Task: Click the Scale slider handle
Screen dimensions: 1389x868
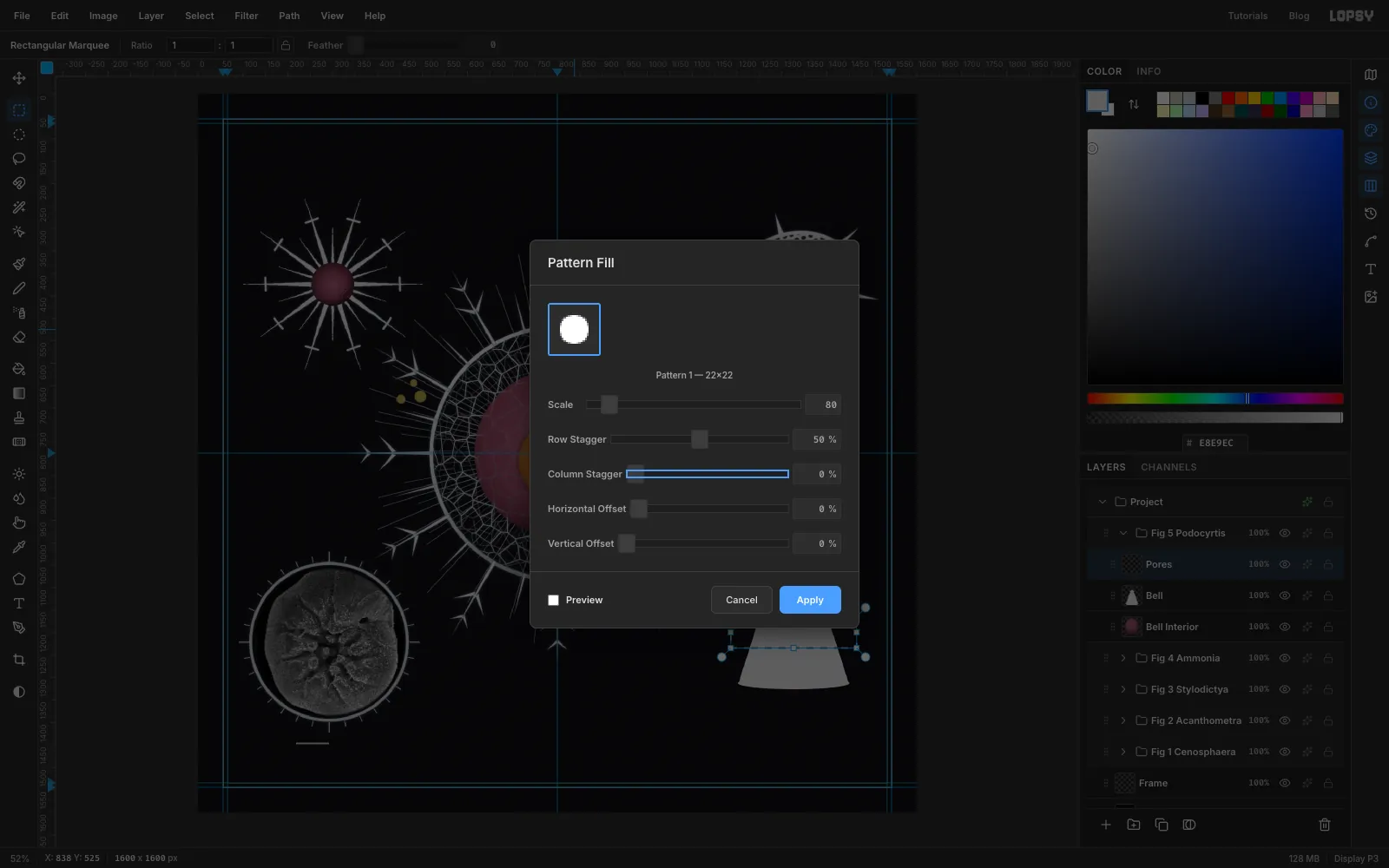Action: 609,404
